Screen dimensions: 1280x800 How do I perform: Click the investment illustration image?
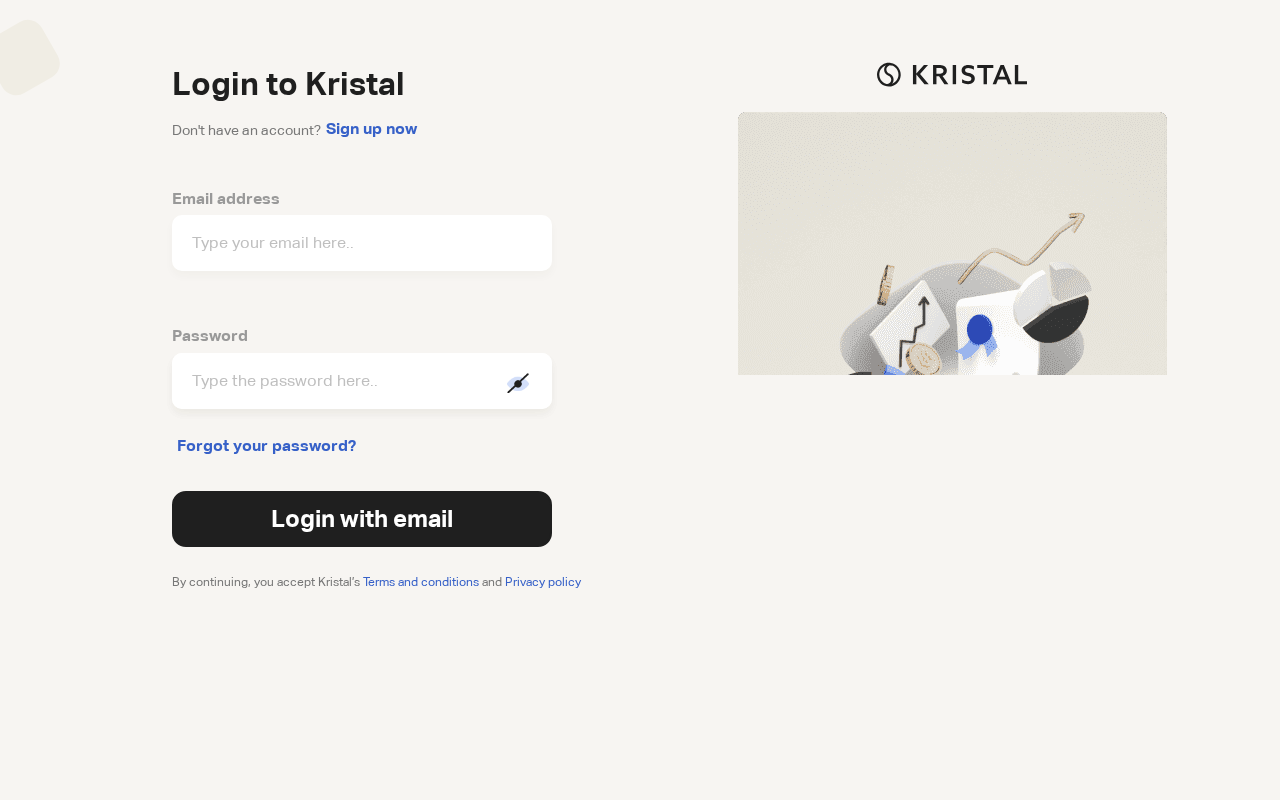[952, 243]
